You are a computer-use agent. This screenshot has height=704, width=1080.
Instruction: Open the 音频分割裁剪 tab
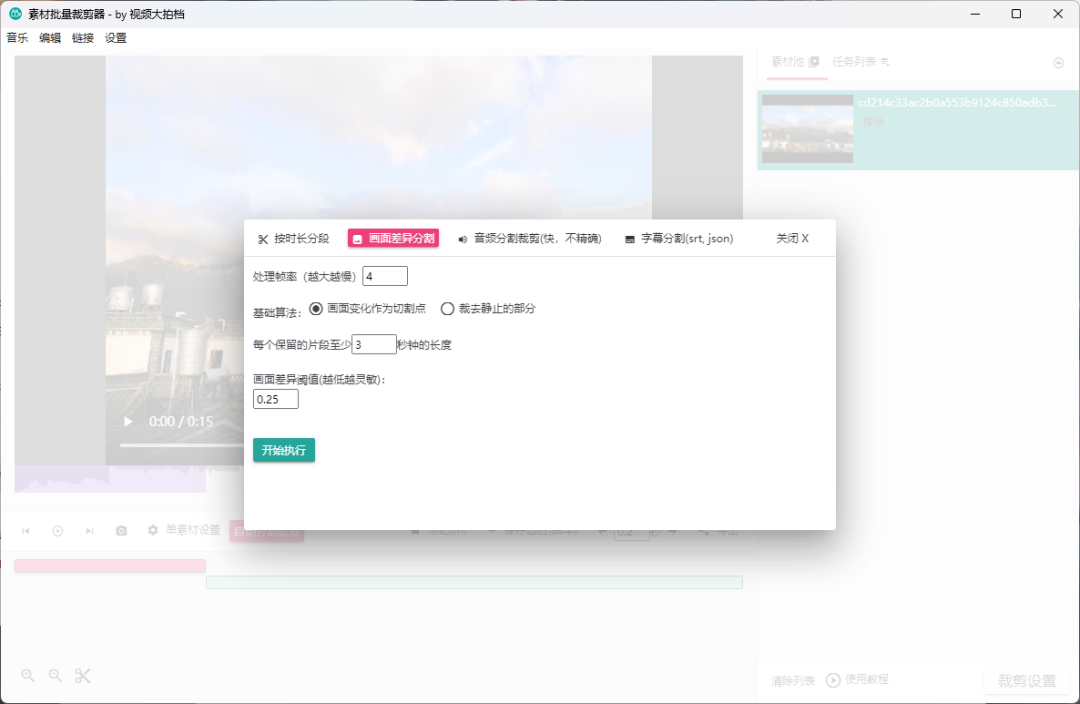coord(530,238)
